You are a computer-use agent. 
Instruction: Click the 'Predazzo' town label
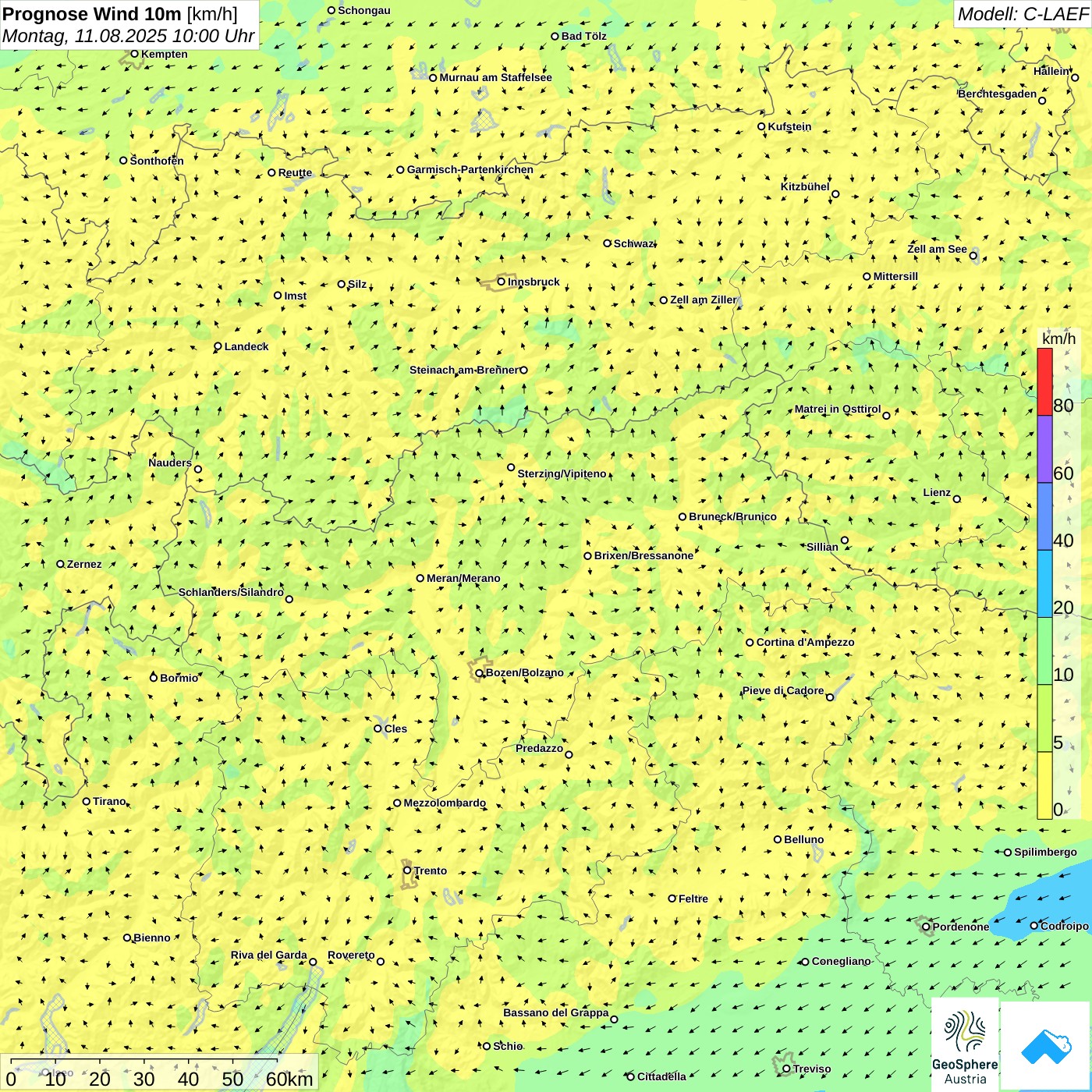[539, 748]
